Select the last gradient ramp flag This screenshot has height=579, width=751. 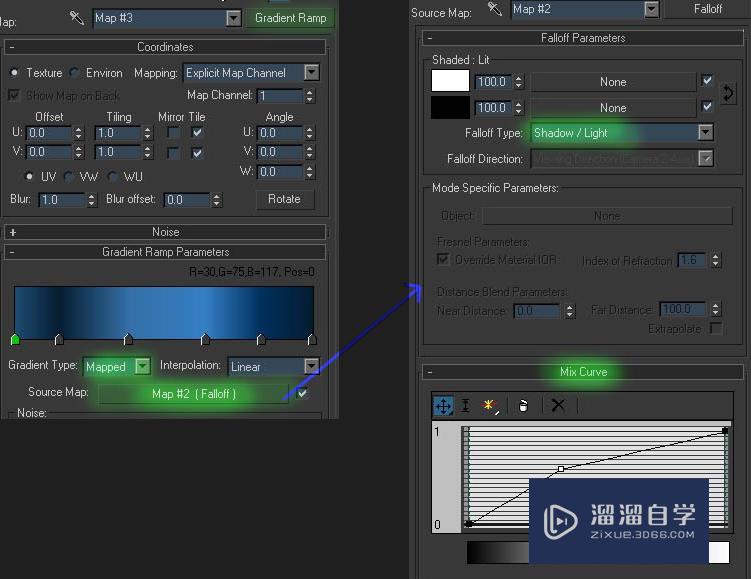click(312, 340)
